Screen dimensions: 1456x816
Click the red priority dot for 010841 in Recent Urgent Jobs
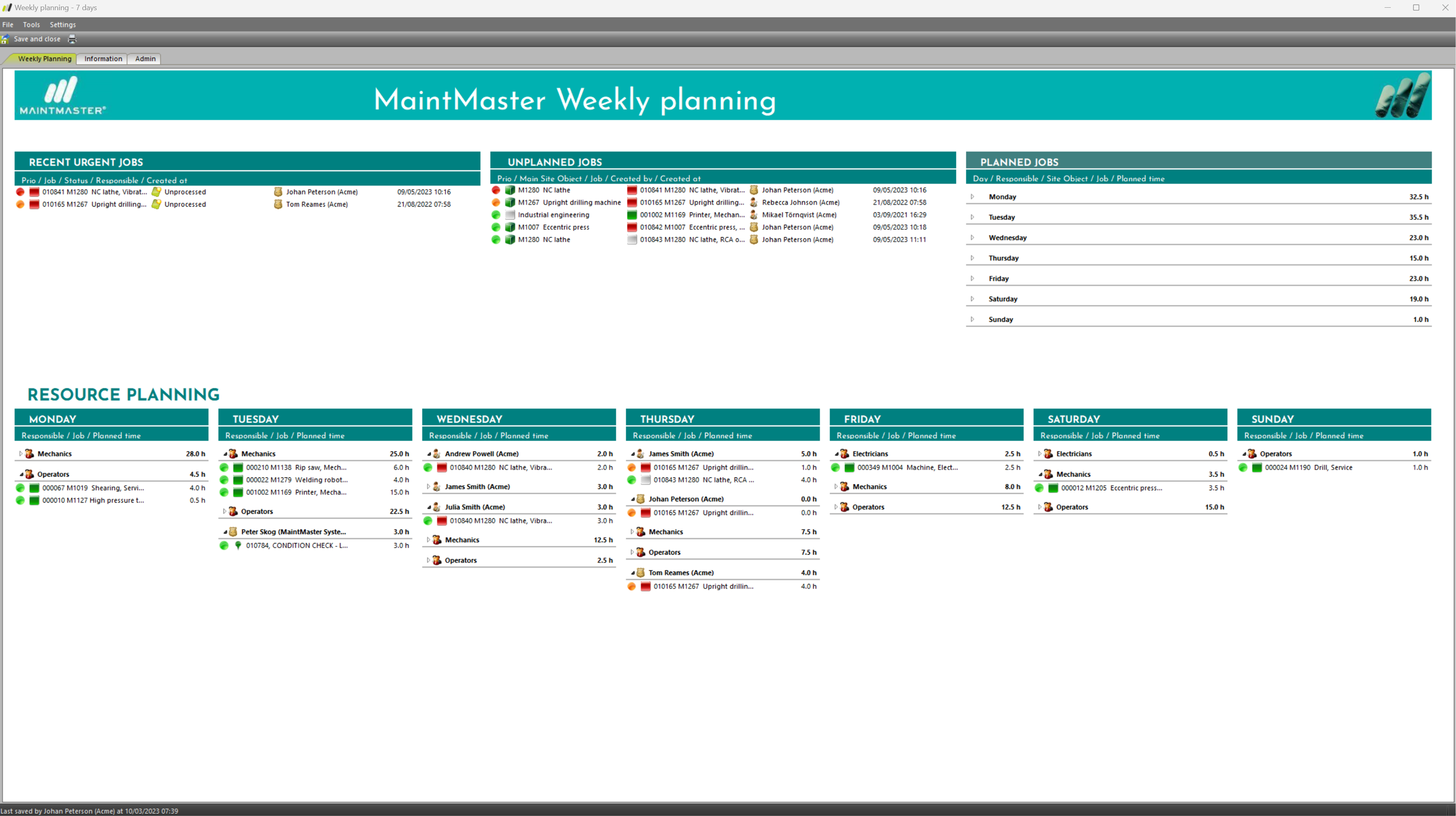click(x=20, y=192)
